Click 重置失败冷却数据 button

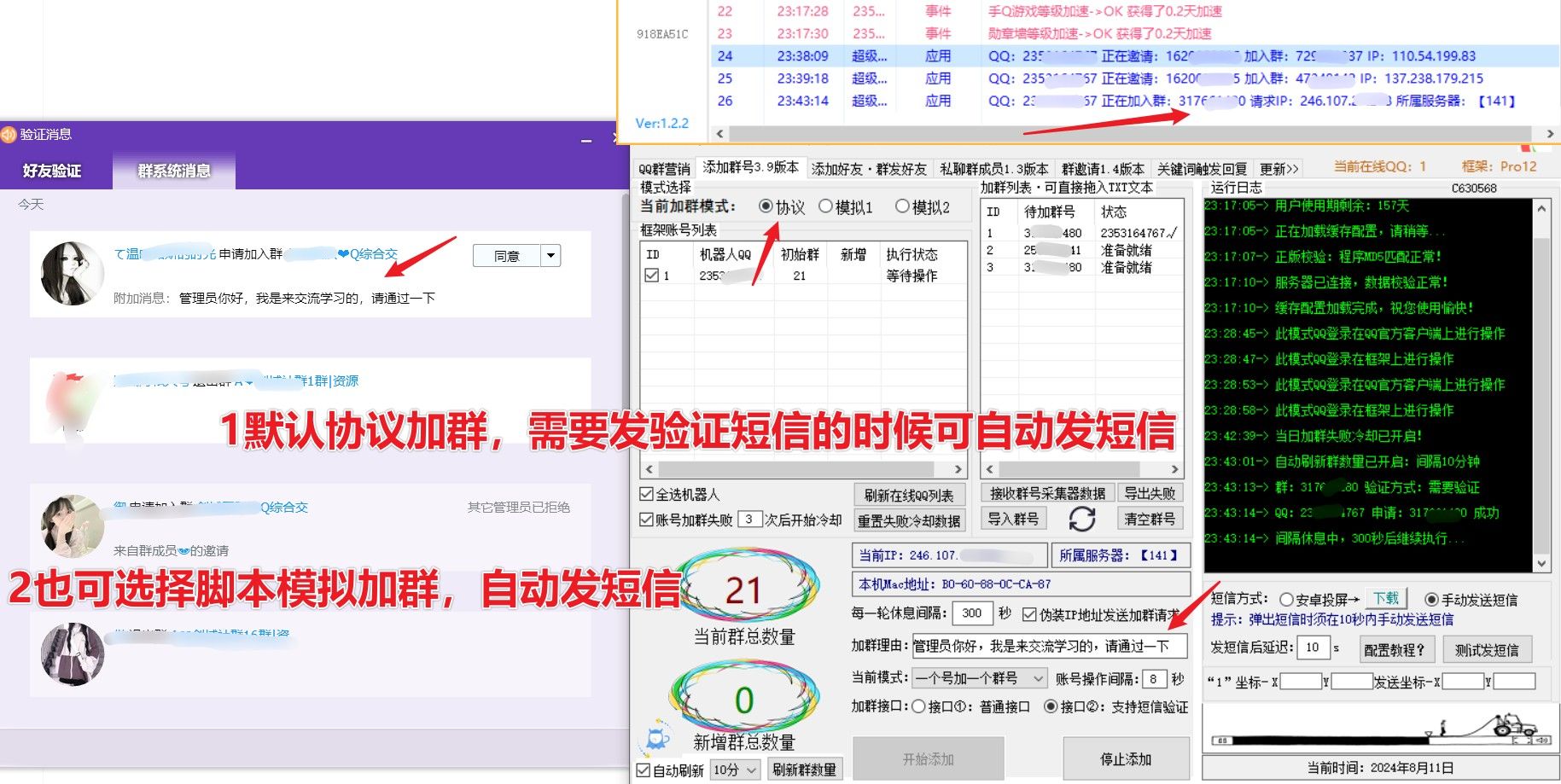point(909,520)
